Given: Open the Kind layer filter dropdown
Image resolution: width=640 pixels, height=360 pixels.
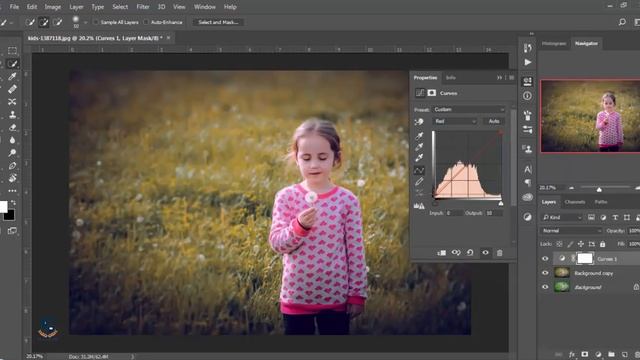Looking at the screenshot, I should point(562,218).
